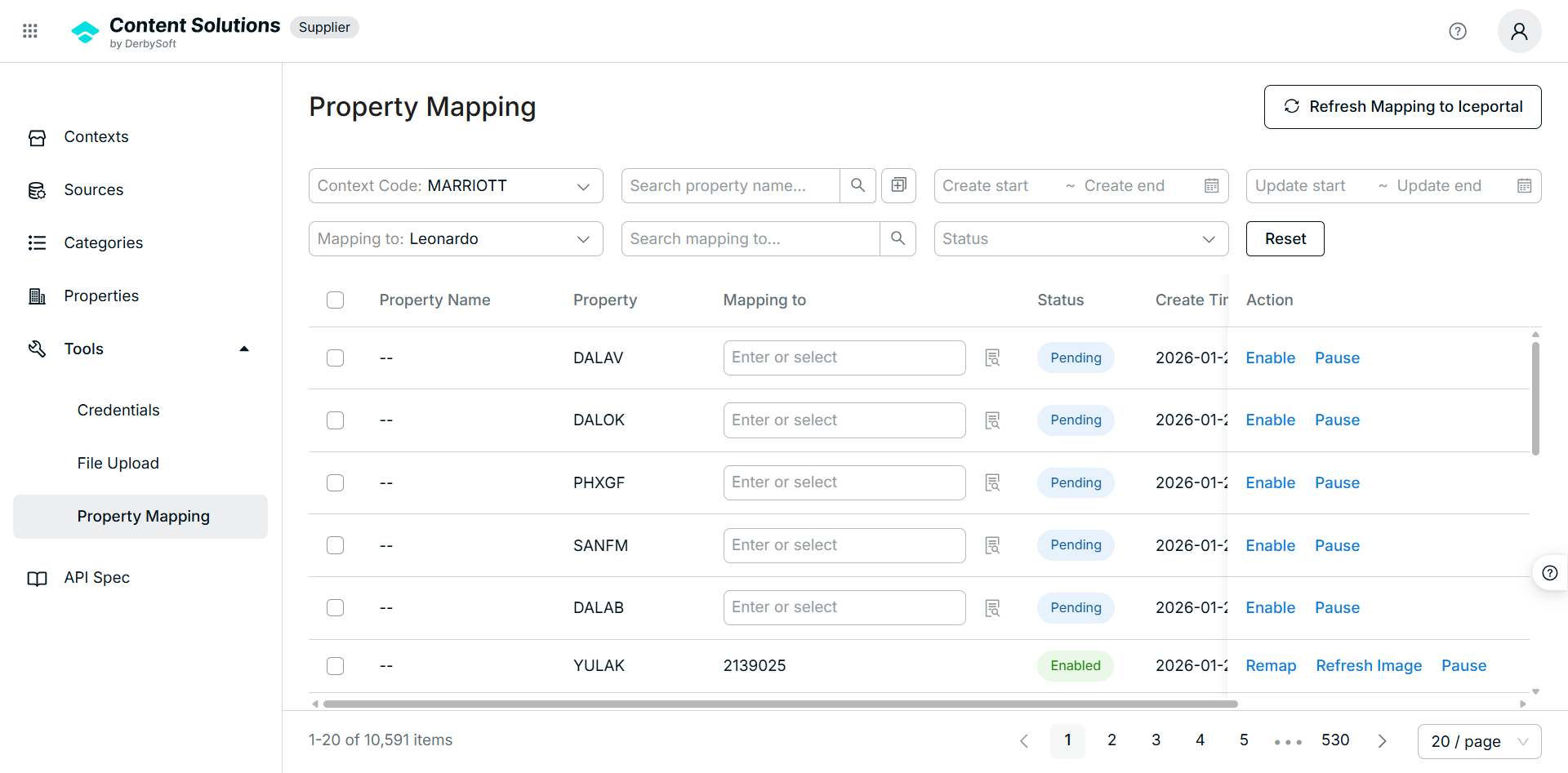Image resolution: width=1568 pixels, height=773 pixels.
Task: Open the Context Code MARRIOTT dropdown
Action: [x=456, y=185]
